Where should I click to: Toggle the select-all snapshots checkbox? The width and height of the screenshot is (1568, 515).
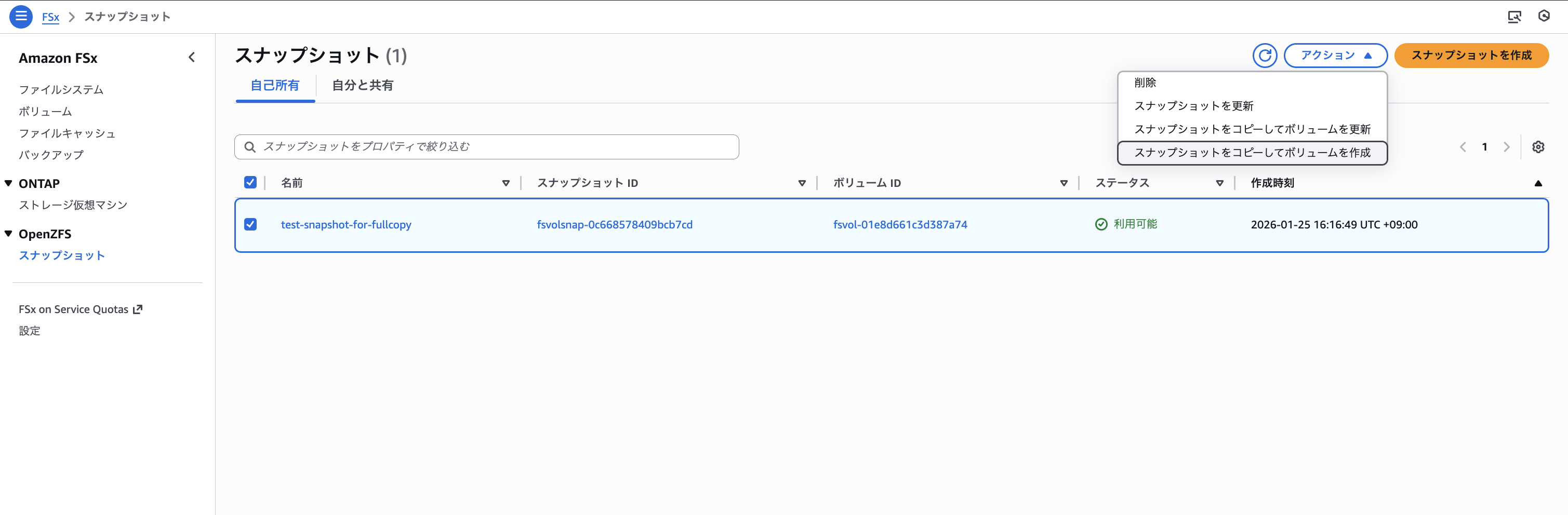250,182
